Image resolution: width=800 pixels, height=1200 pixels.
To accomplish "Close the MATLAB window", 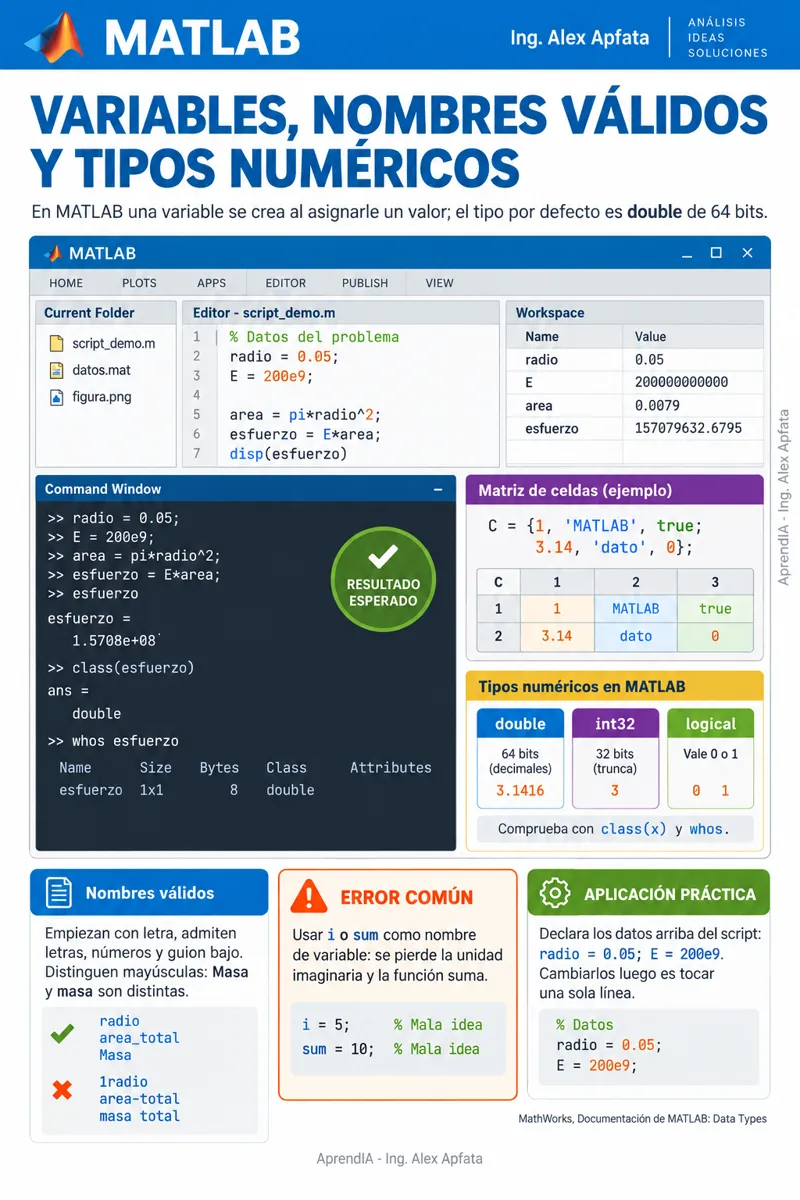I will [x=747, y=253].
